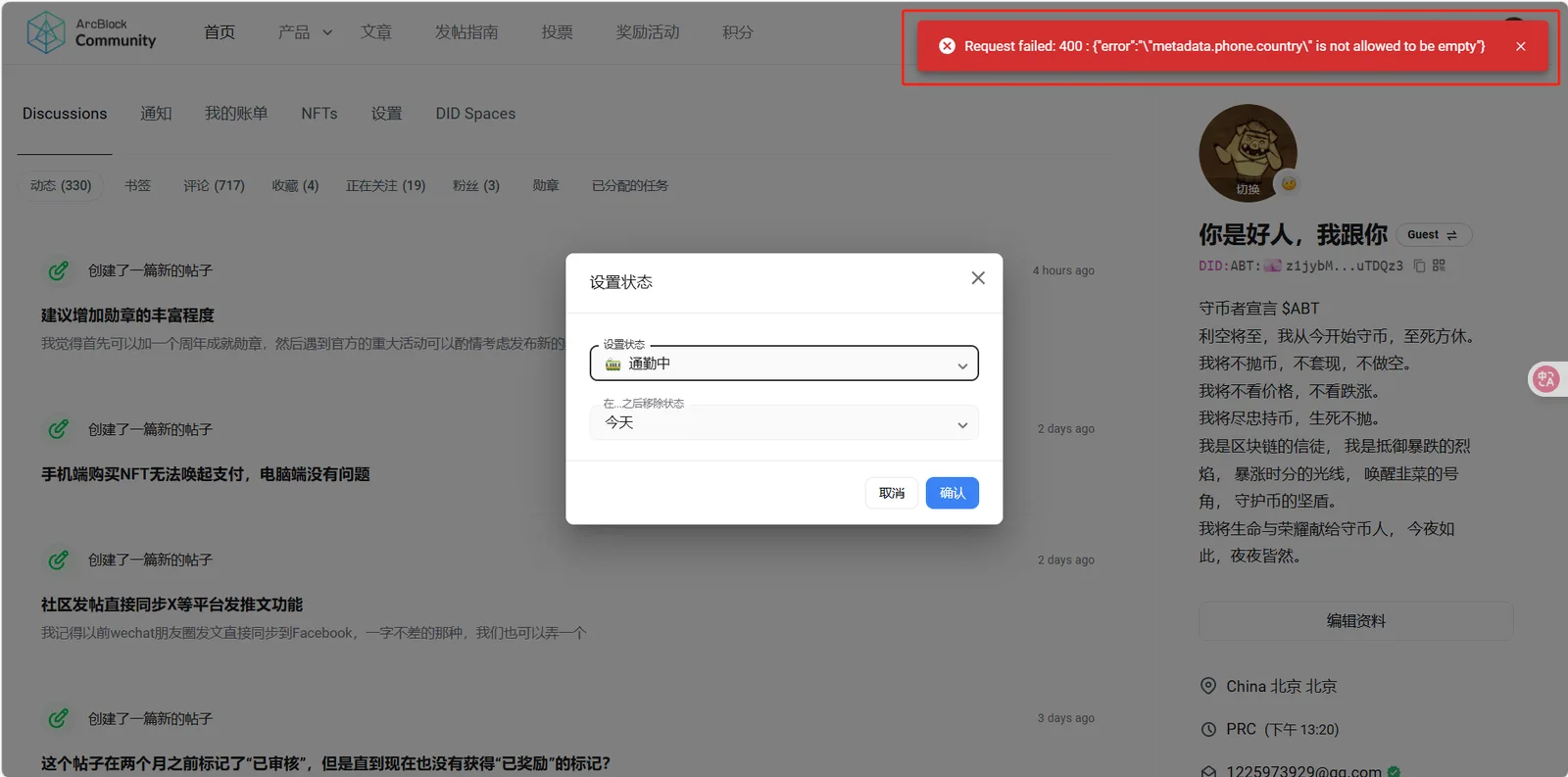Image resolution: width=1568 pixels, height=777 pixels.
Task: Dismiss the red error notification
Action: tap(1520, 46)
